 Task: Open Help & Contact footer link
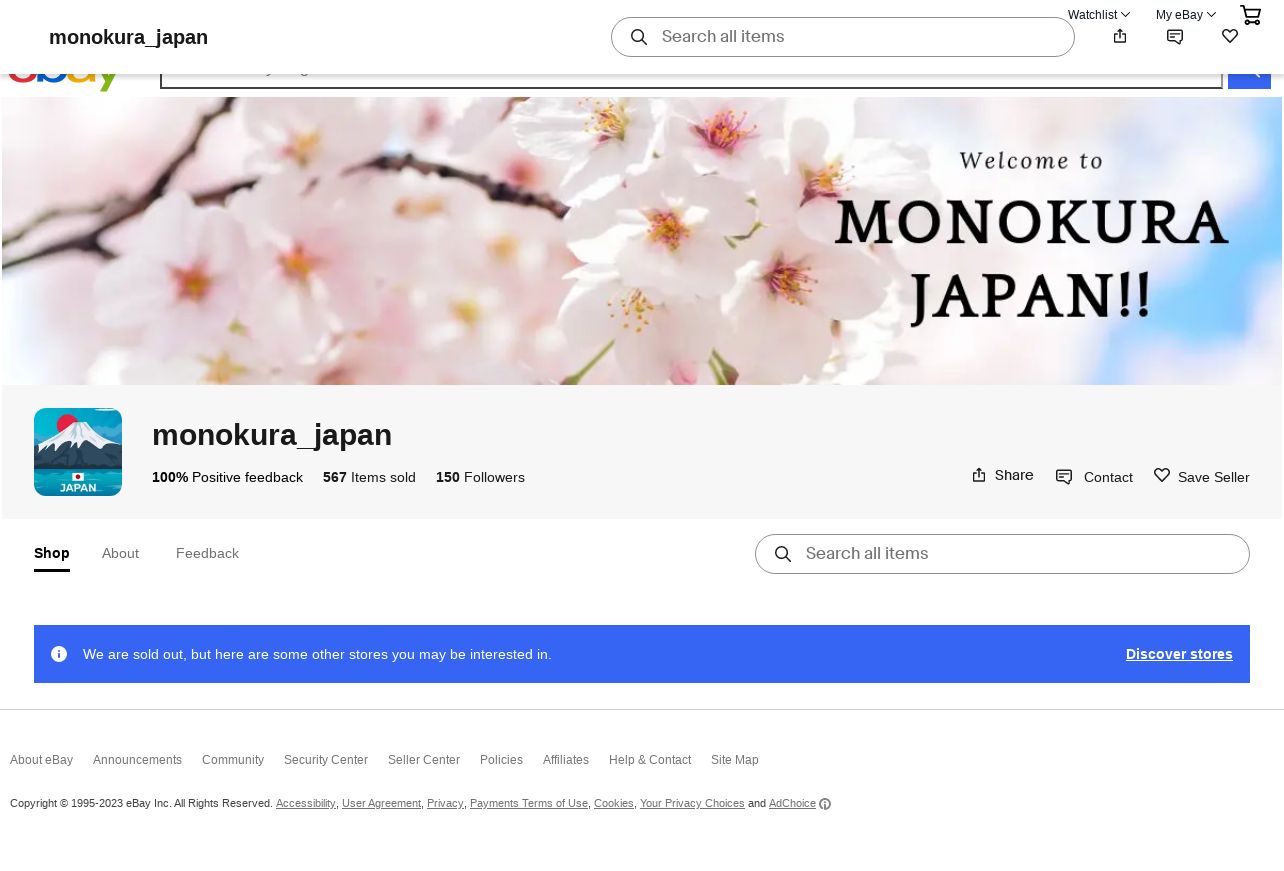click(650, 760)
